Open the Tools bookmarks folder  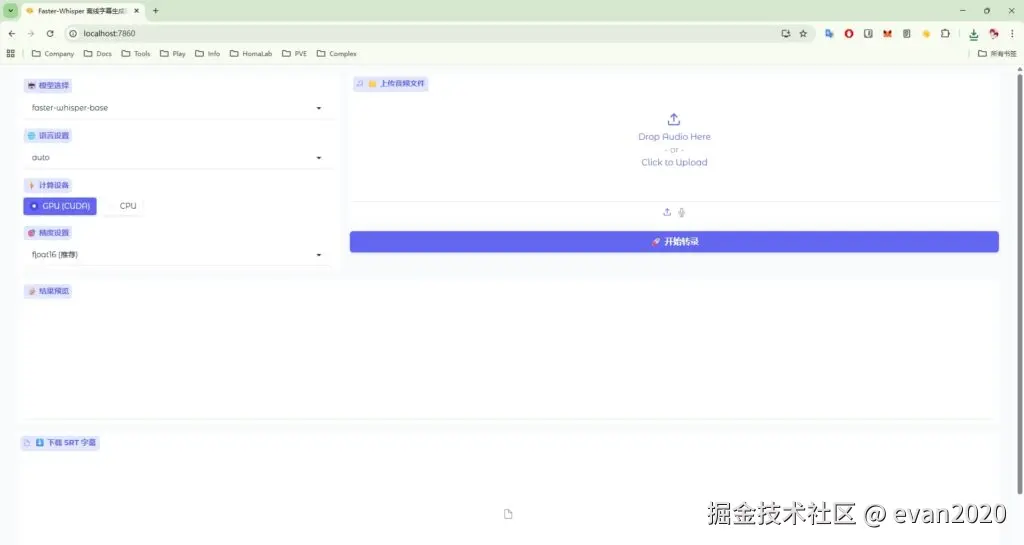tap(136, 54)
